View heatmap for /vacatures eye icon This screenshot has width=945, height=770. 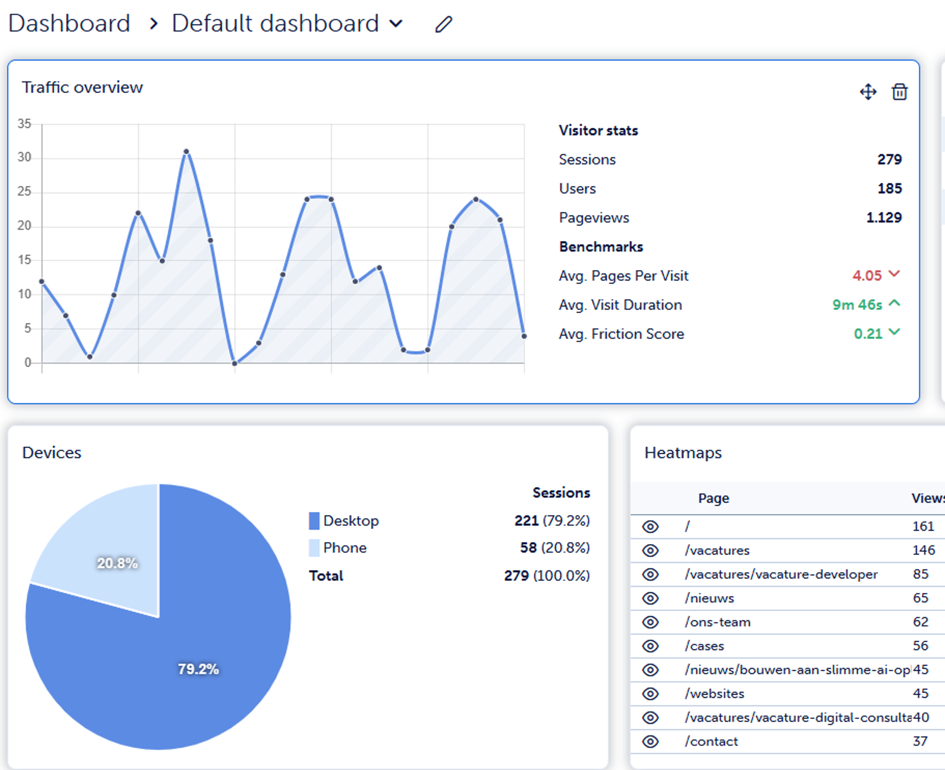650,551
